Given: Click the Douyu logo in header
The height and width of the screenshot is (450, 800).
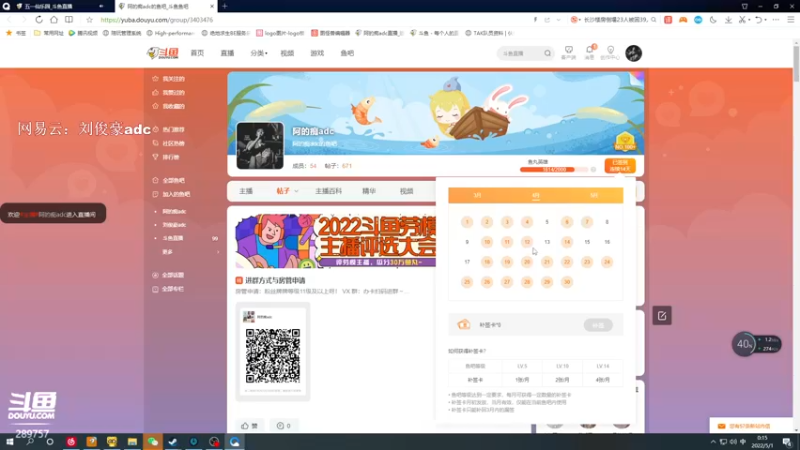Looking at the screenshot, I should [162, 53].
